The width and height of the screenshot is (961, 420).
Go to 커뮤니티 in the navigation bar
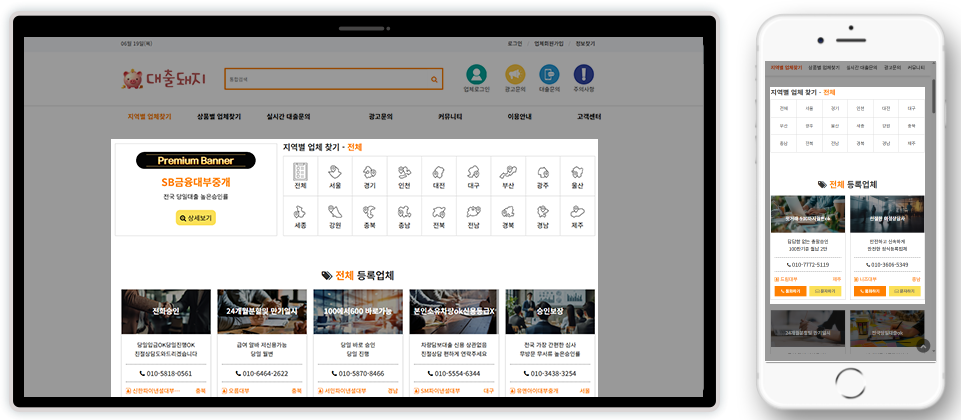click(x=450, y=116)
